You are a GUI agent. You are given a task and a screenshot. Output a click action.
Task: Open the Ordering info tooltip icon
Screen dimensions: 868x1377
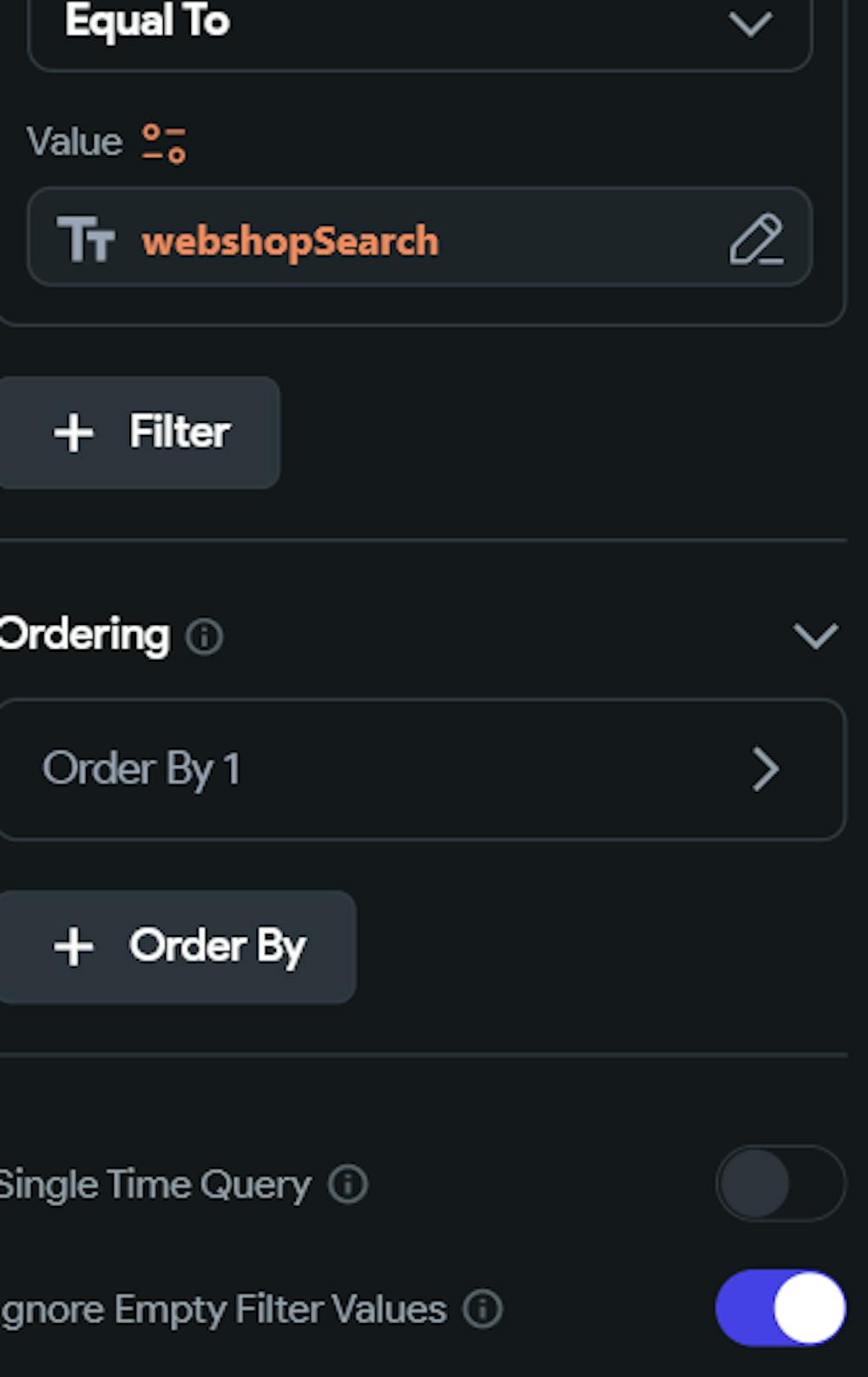[x=205, y=637]
